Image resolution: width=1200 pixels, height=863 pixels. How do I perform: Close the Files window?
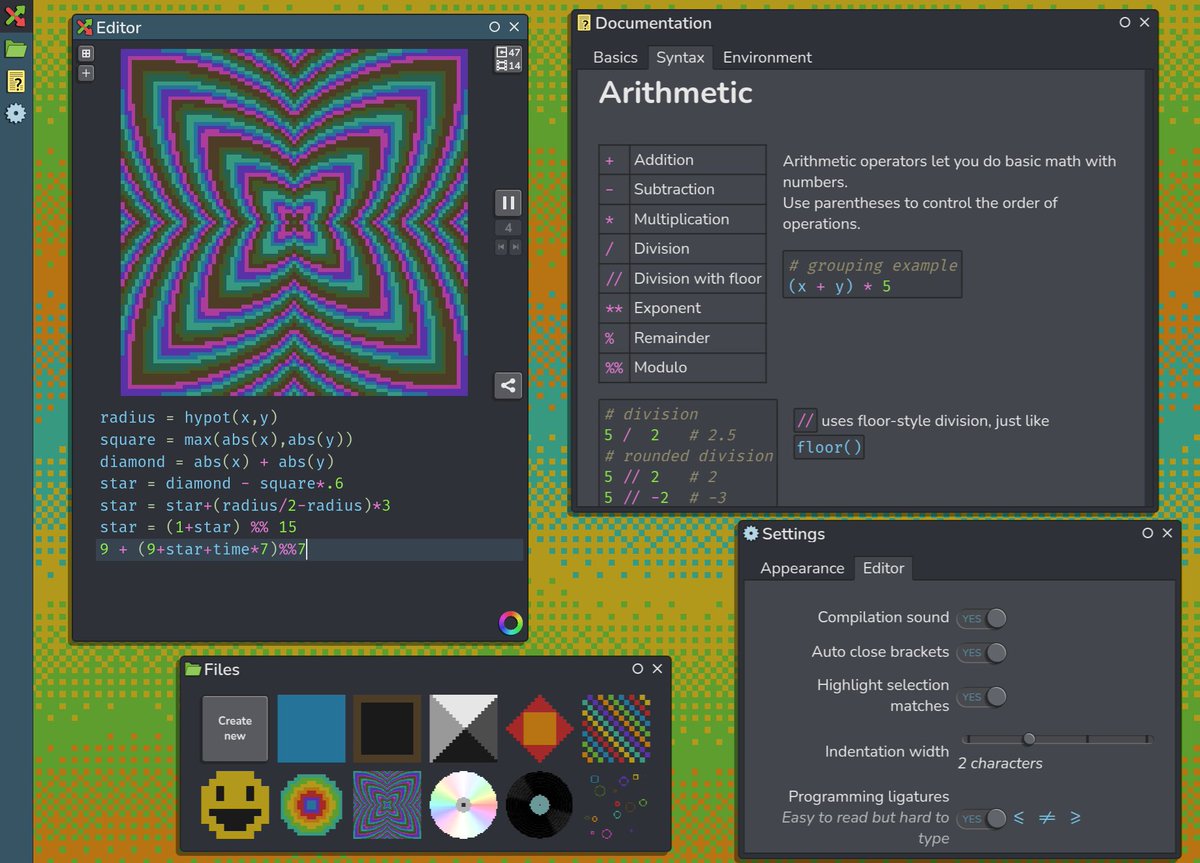click(657, 668)
